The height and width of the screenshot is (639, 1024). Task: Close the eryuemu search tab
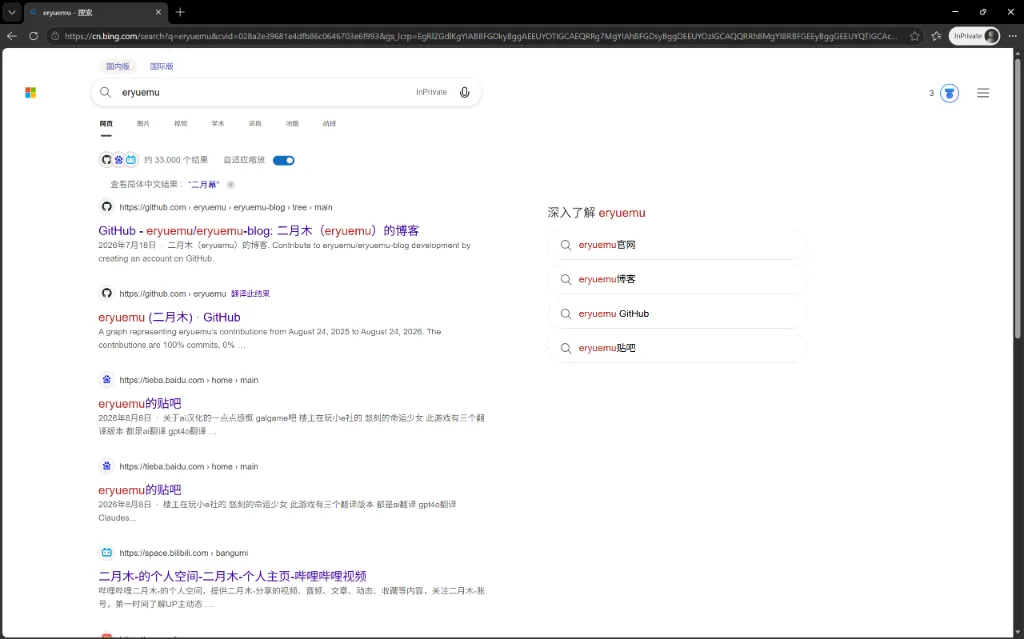point(158,12)
